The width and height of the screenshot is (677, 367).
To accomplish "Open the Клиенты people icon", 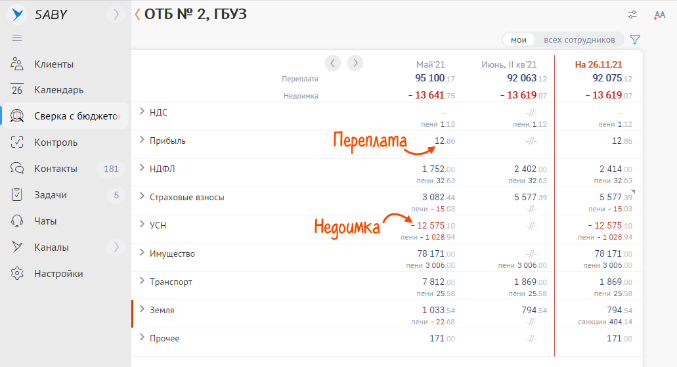I will (17, 64).
